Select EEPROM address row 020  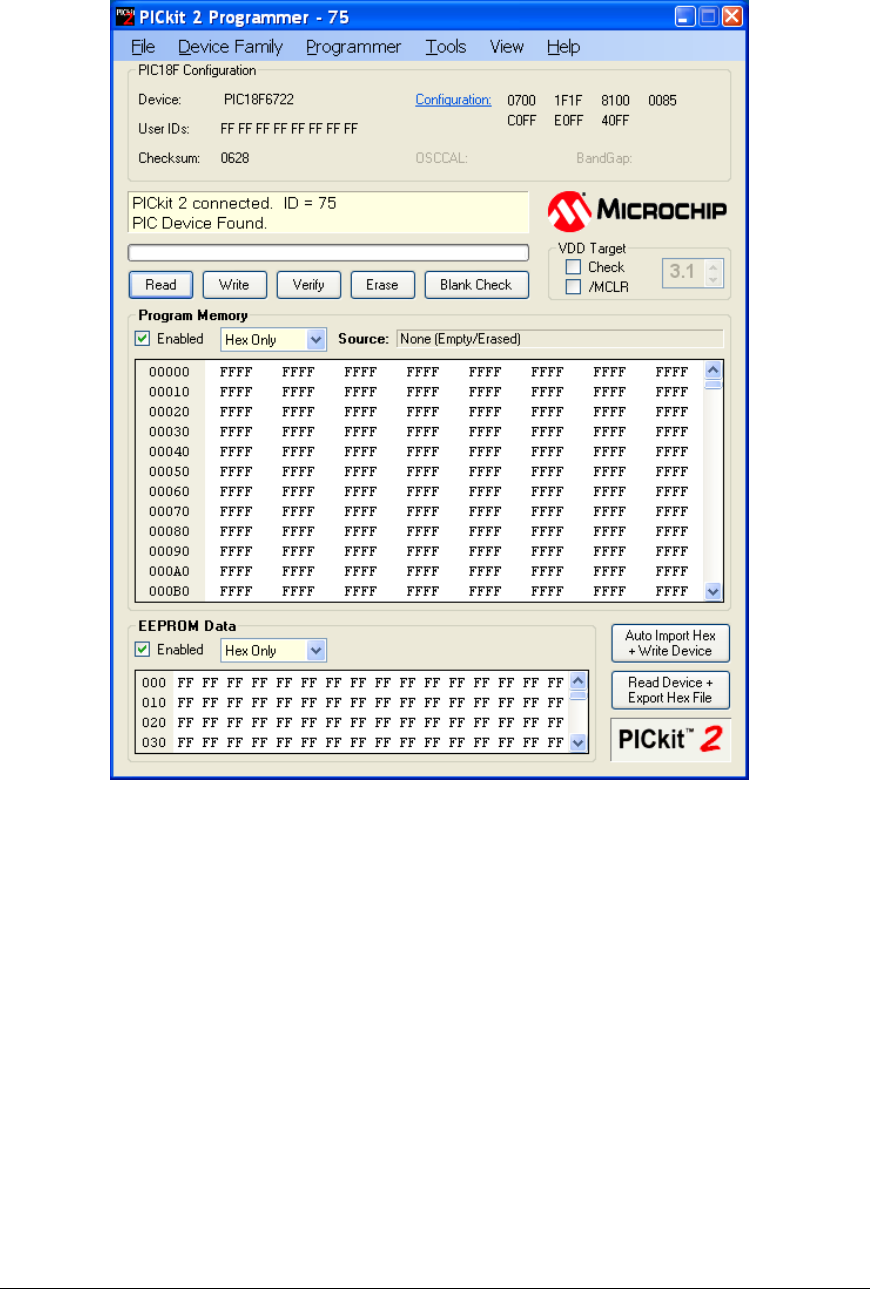[153, 722]
